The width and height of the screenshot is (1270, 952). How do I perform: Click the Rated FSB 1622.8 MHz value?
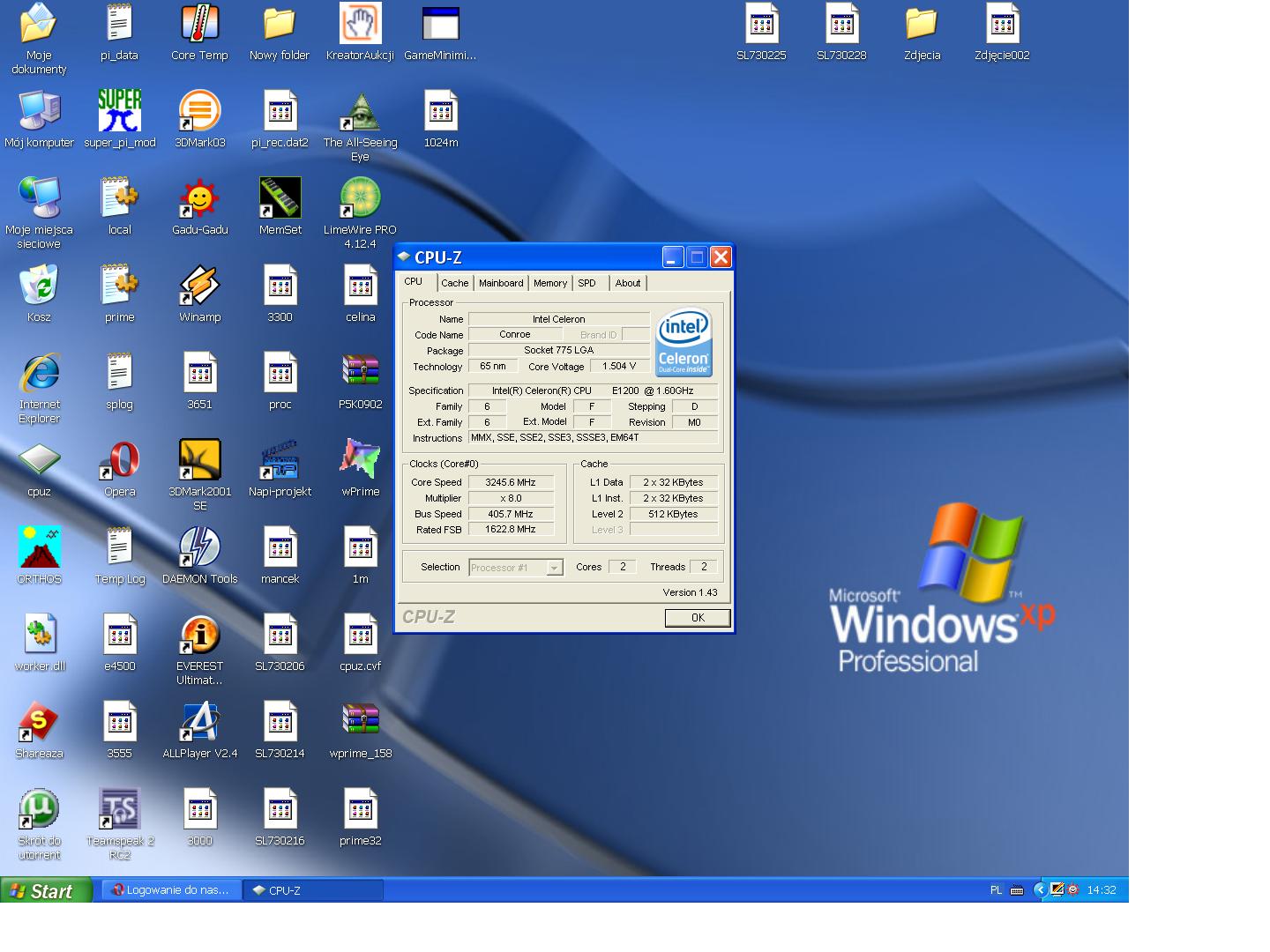pyautogui.click(x=511, y=530)
